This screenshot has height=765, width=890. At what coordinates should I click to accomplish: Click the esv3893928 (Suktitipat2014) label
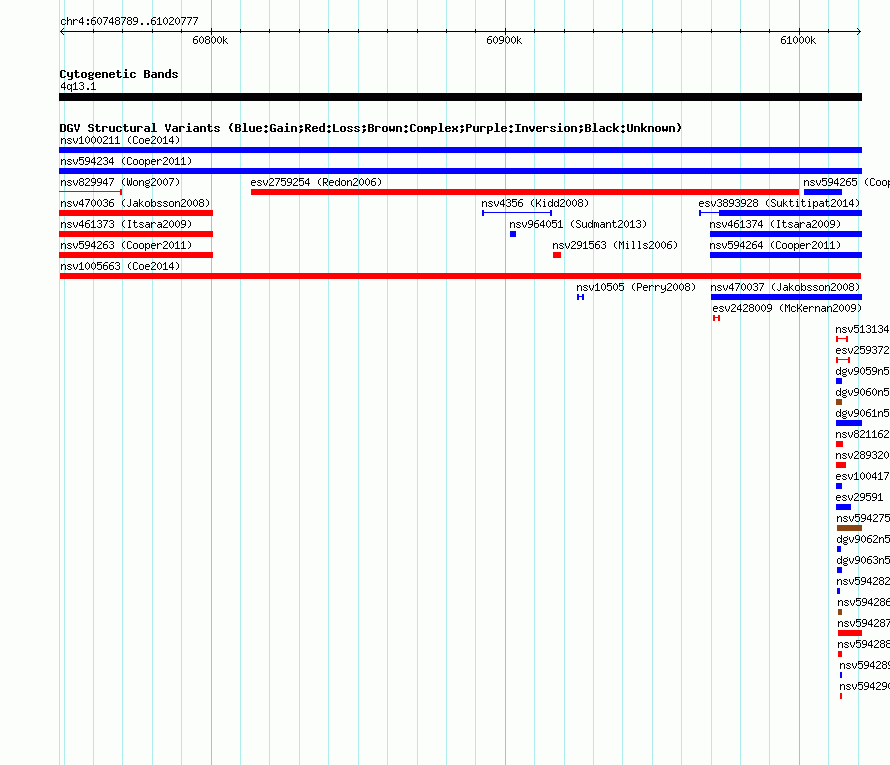[779, 203]
